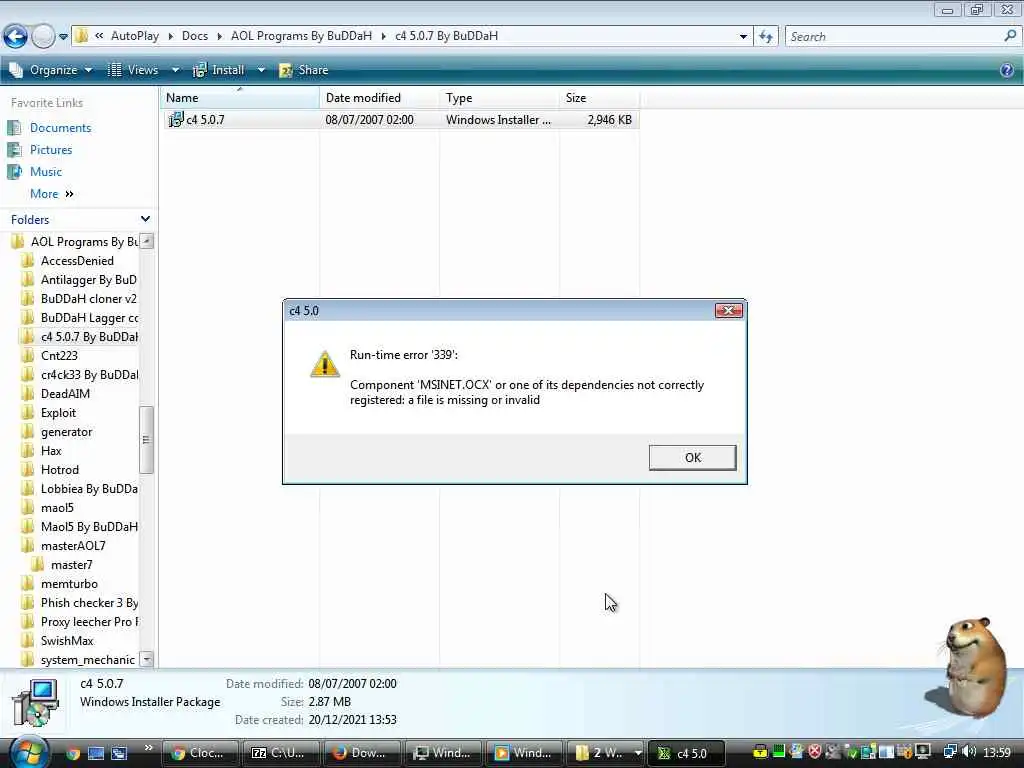
Task: Collapse the Folders pane chevron
Action: (145, 219)
